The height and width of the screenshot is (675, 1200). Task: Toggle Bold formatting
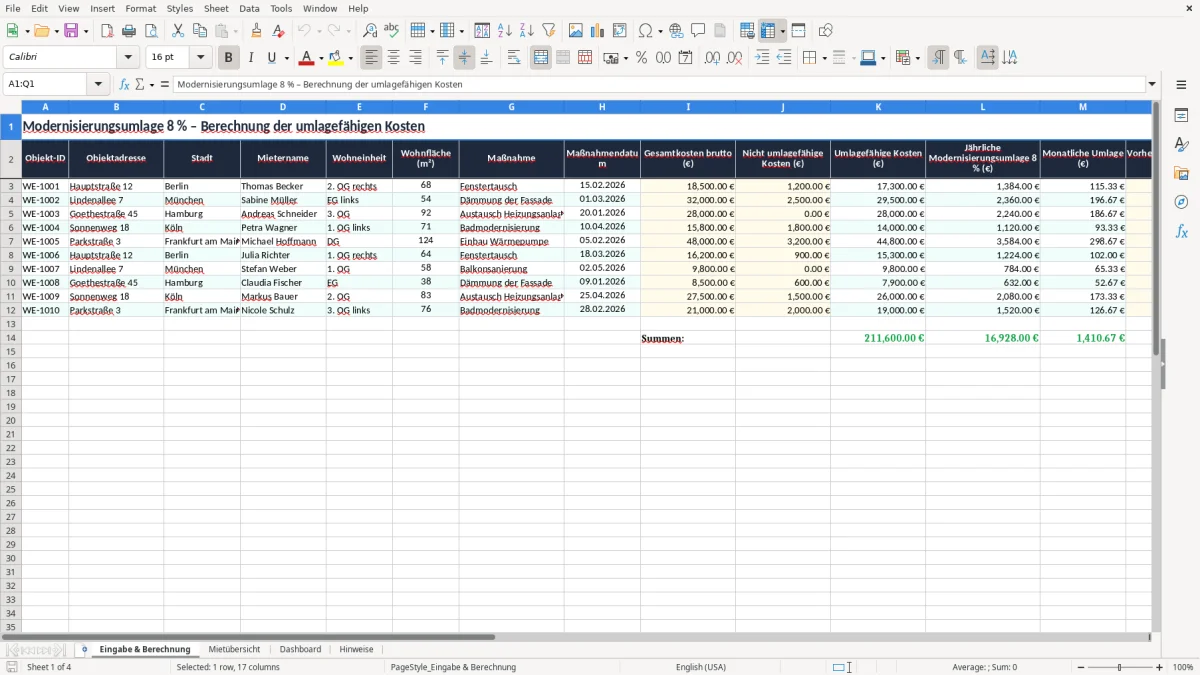pyautogui.click(x=229, y=58)
